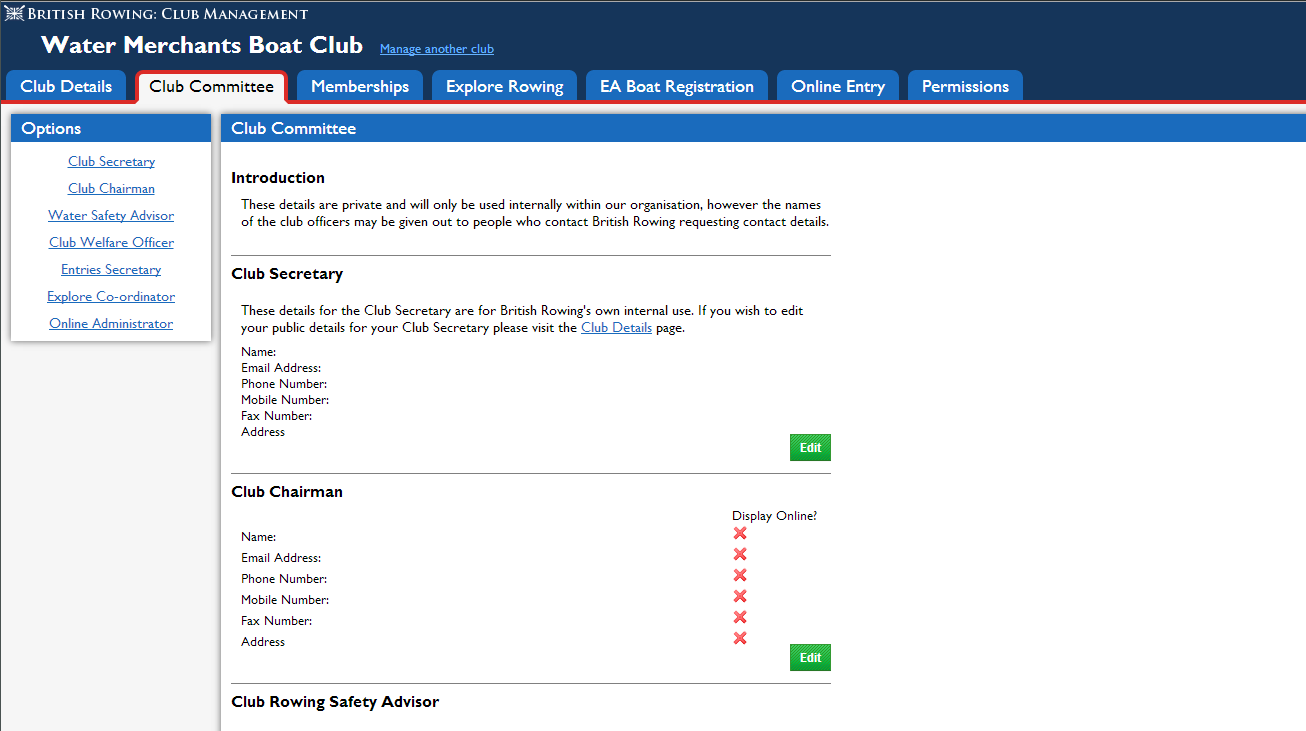
Task: Open Water Safety Advisor option link
Action: tap(111, 215)
